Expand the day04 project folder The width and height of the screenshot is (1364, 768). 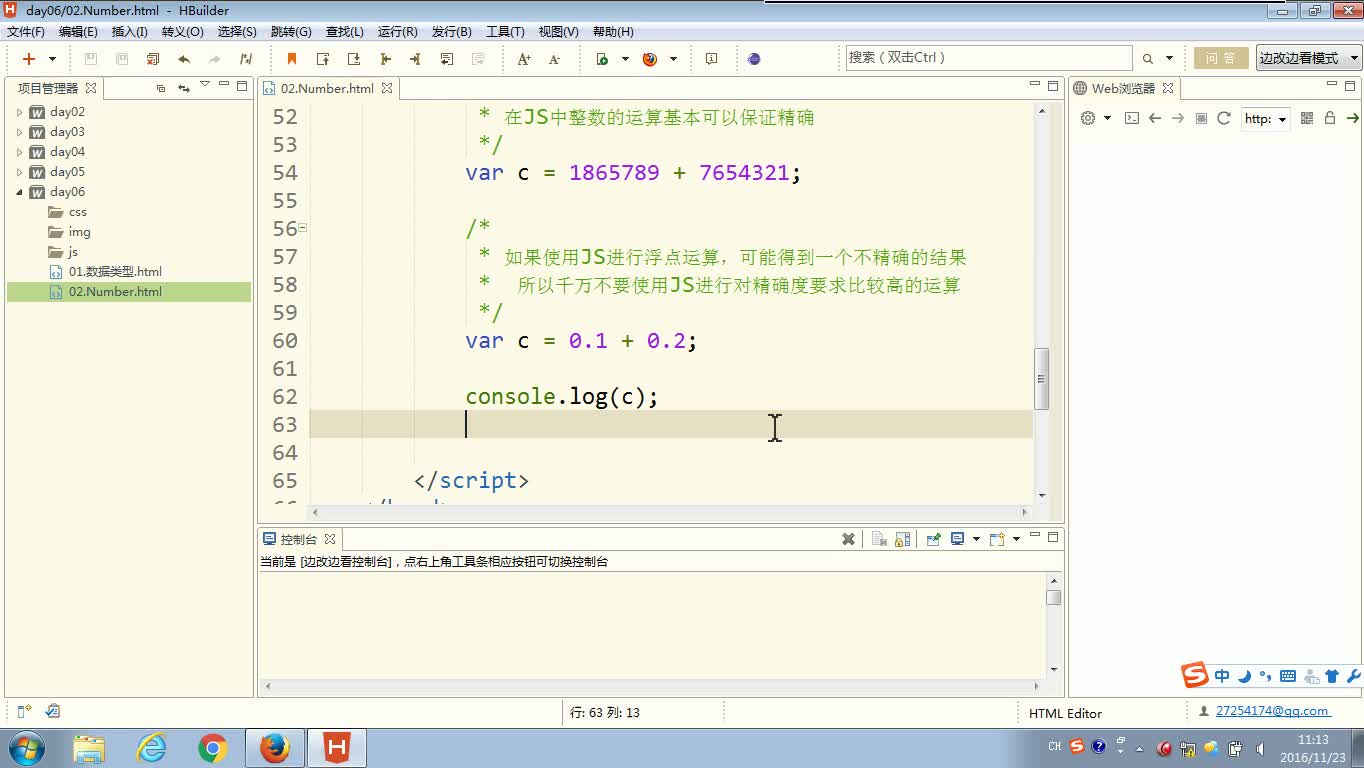click(19, 152)
